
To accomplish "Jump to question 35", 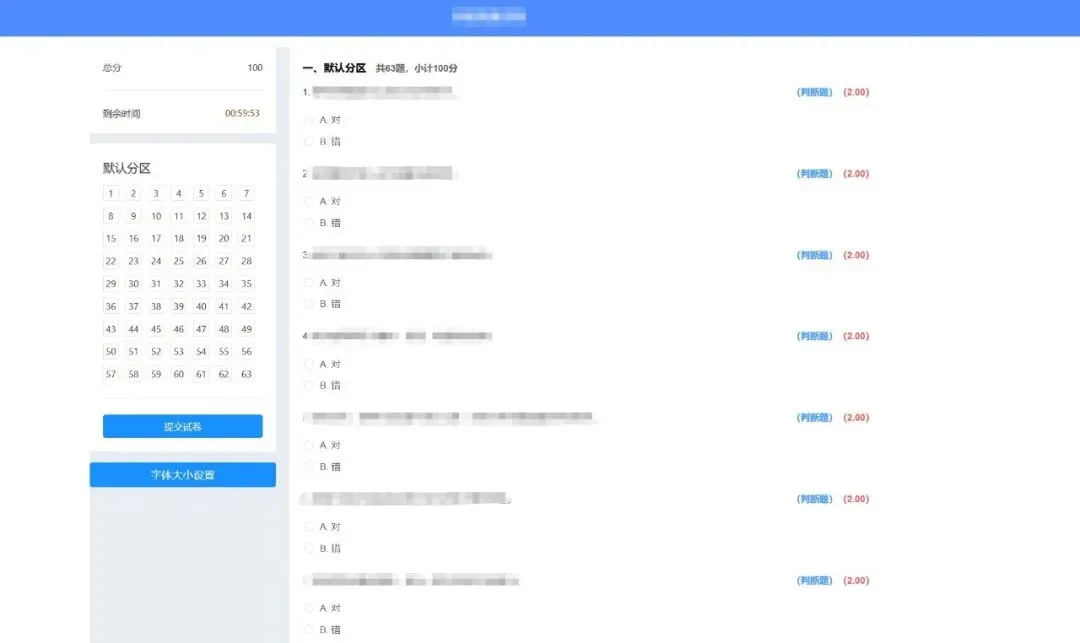I will [247, 284].
